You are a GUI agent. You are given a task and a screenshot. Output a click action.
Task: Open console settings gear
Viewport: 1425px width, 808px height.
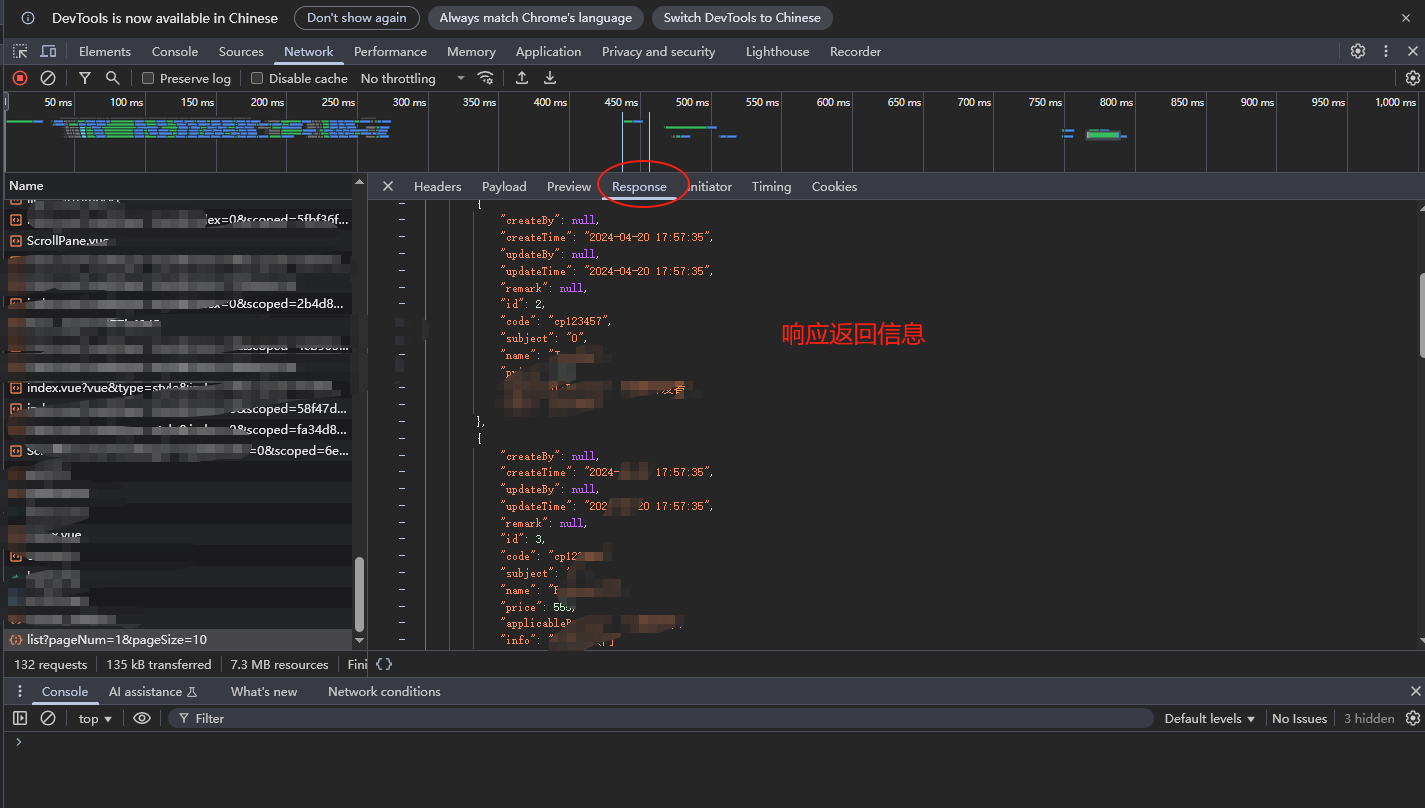(x=1412, y=718)
